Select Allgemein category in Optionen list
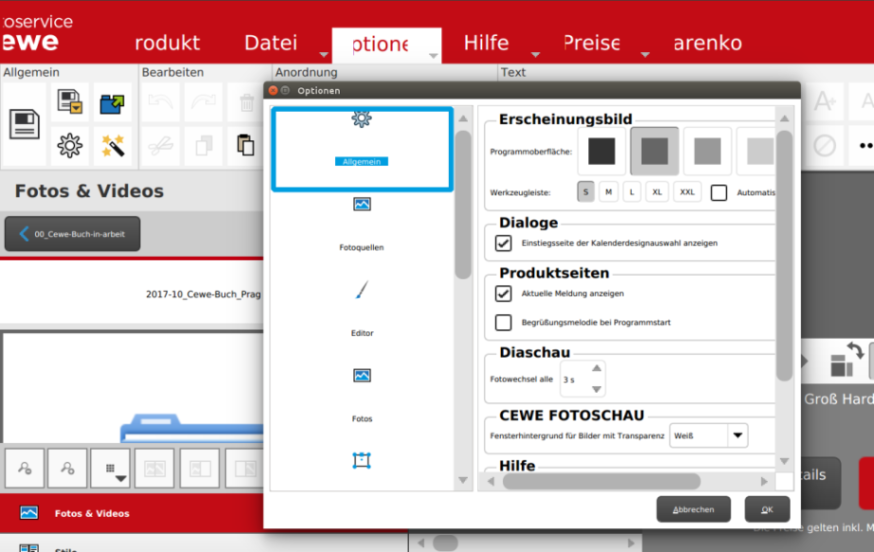The image size is (874, 552). (x=362, y=149)
